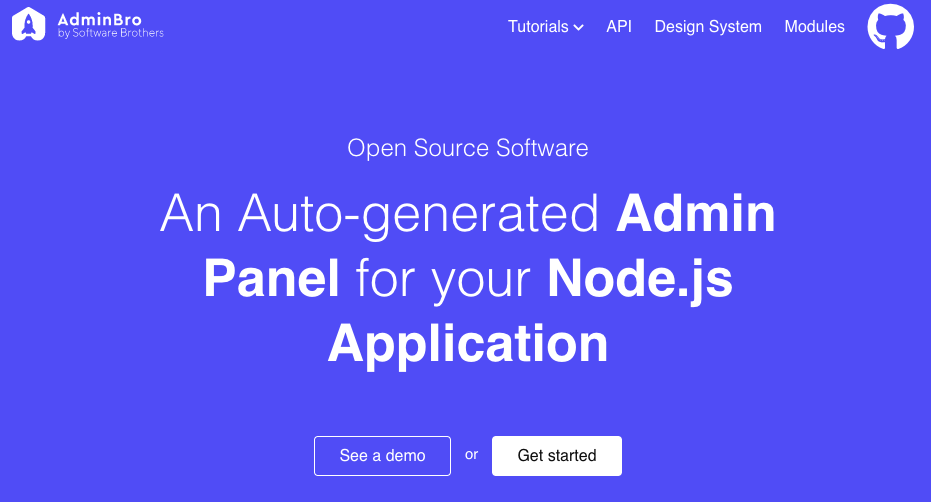Open the Modules menu item

[814, 27]
